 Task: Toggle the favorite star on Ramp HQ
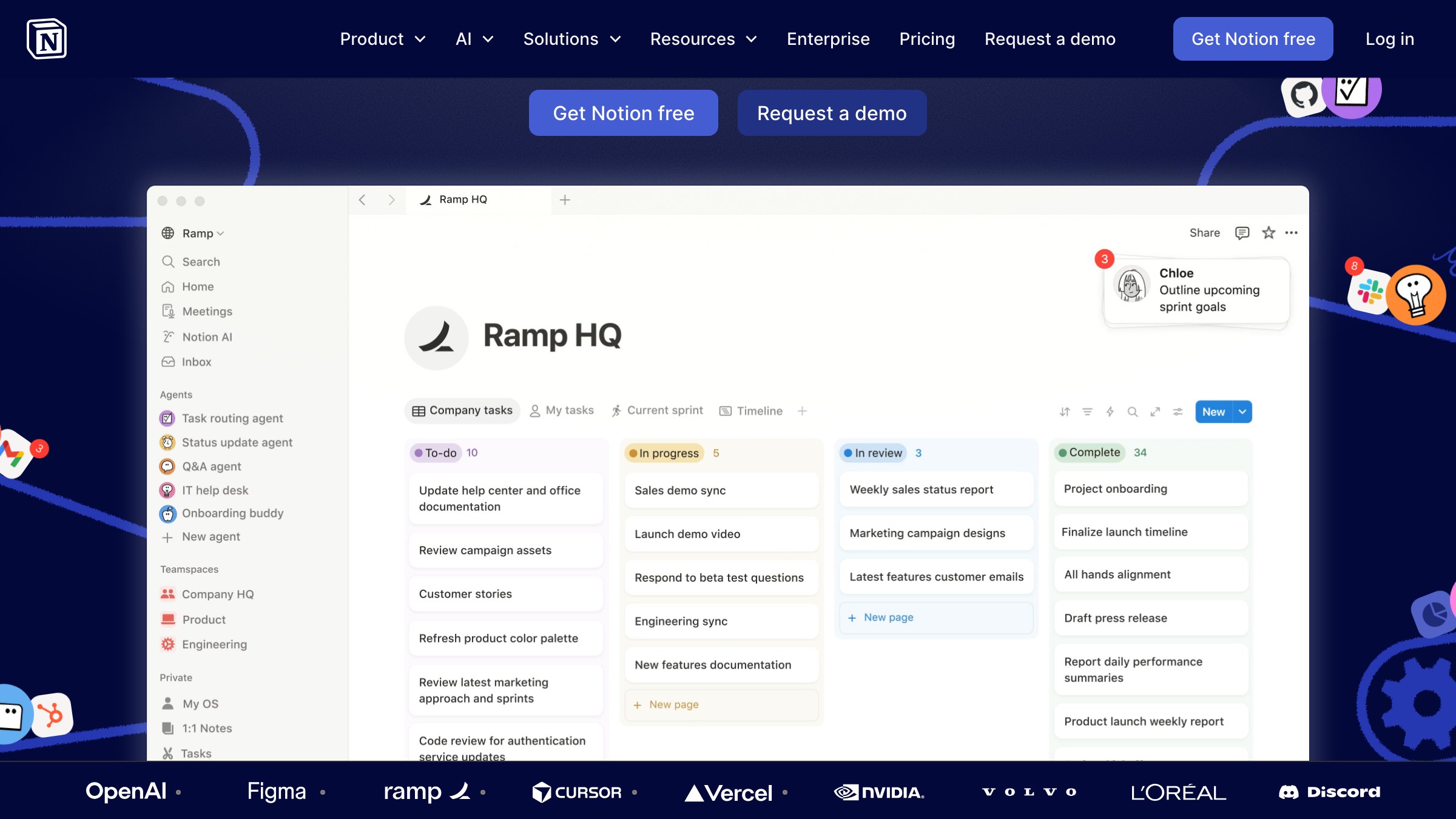(1268, 233)
